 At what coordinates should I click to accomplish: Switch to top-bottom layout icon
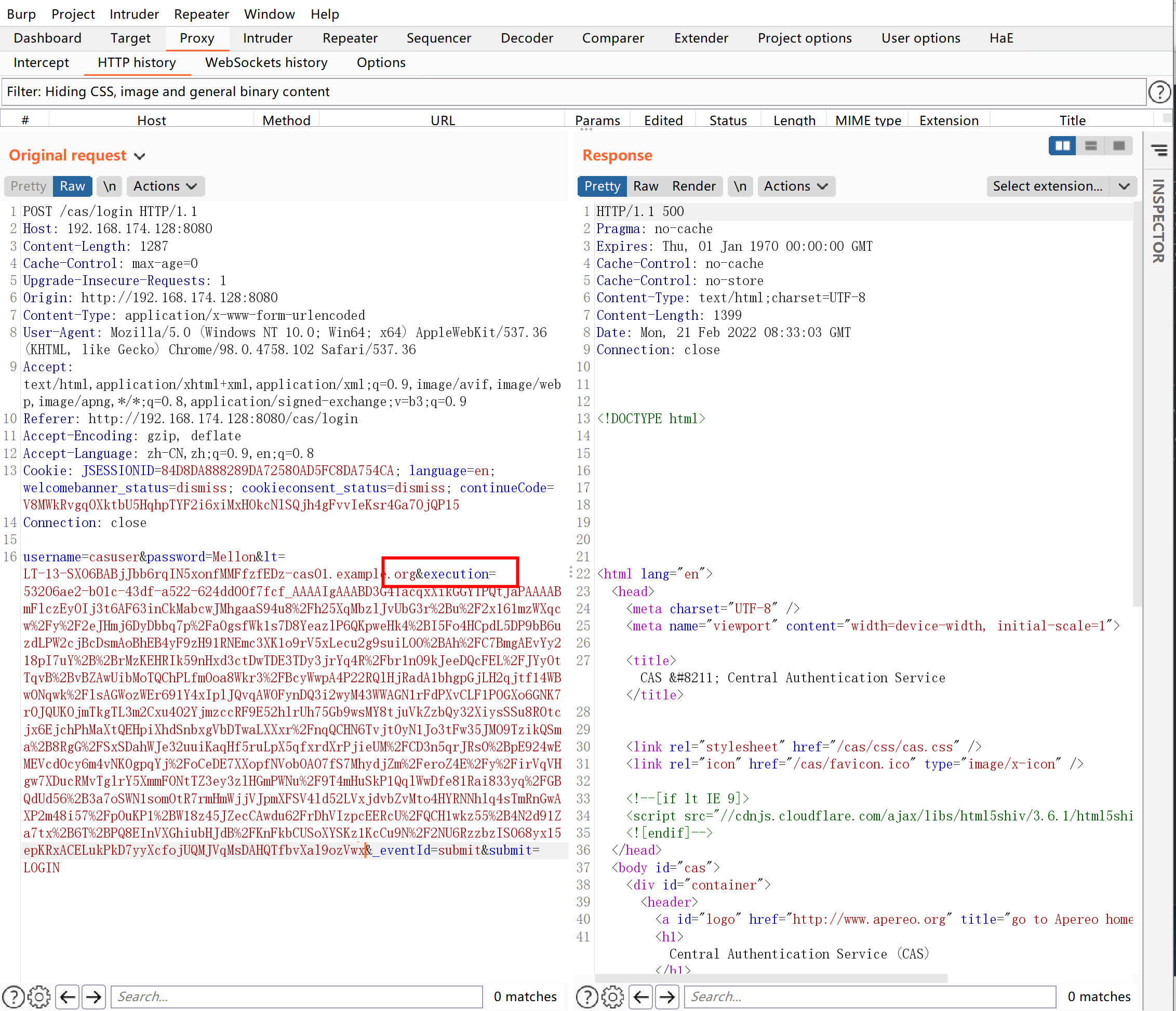point(1090,146)
